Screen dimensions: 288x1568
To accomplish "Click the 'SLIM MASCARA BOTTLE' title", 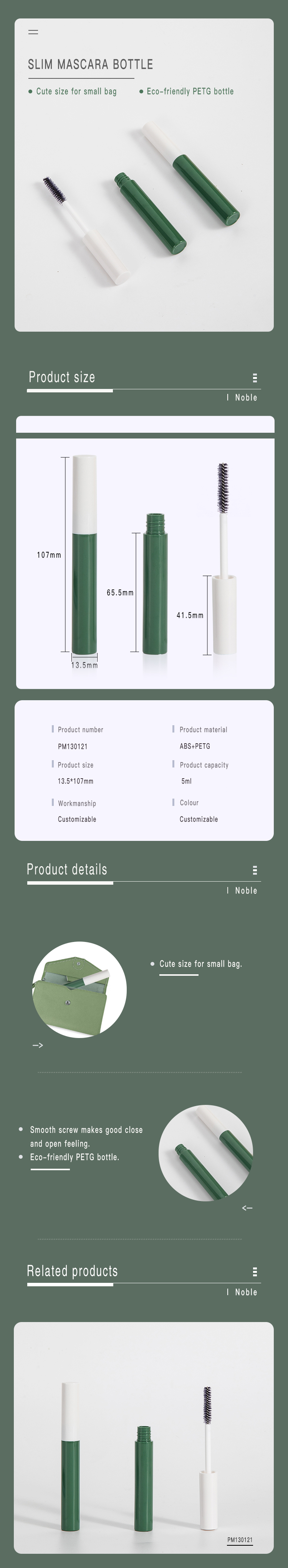I will pos(91,65).
